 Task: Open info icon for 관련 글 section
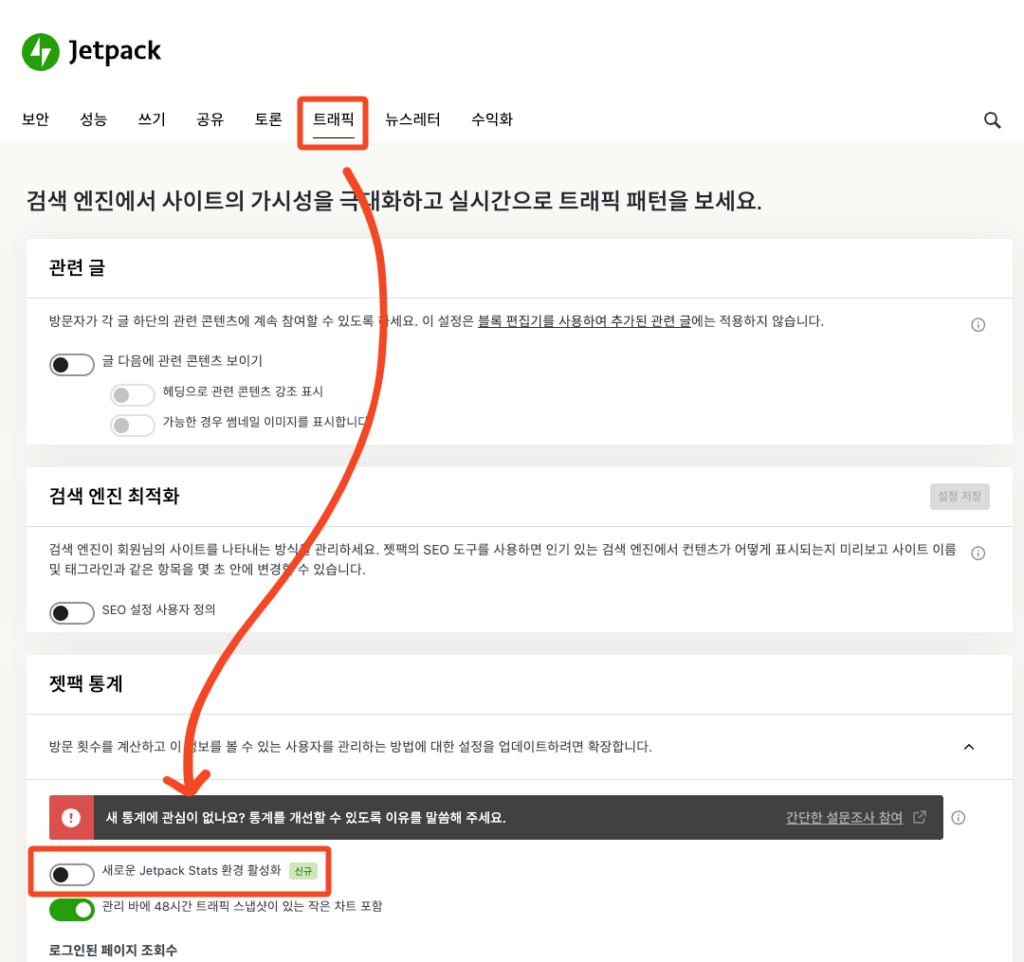(978, 325)
